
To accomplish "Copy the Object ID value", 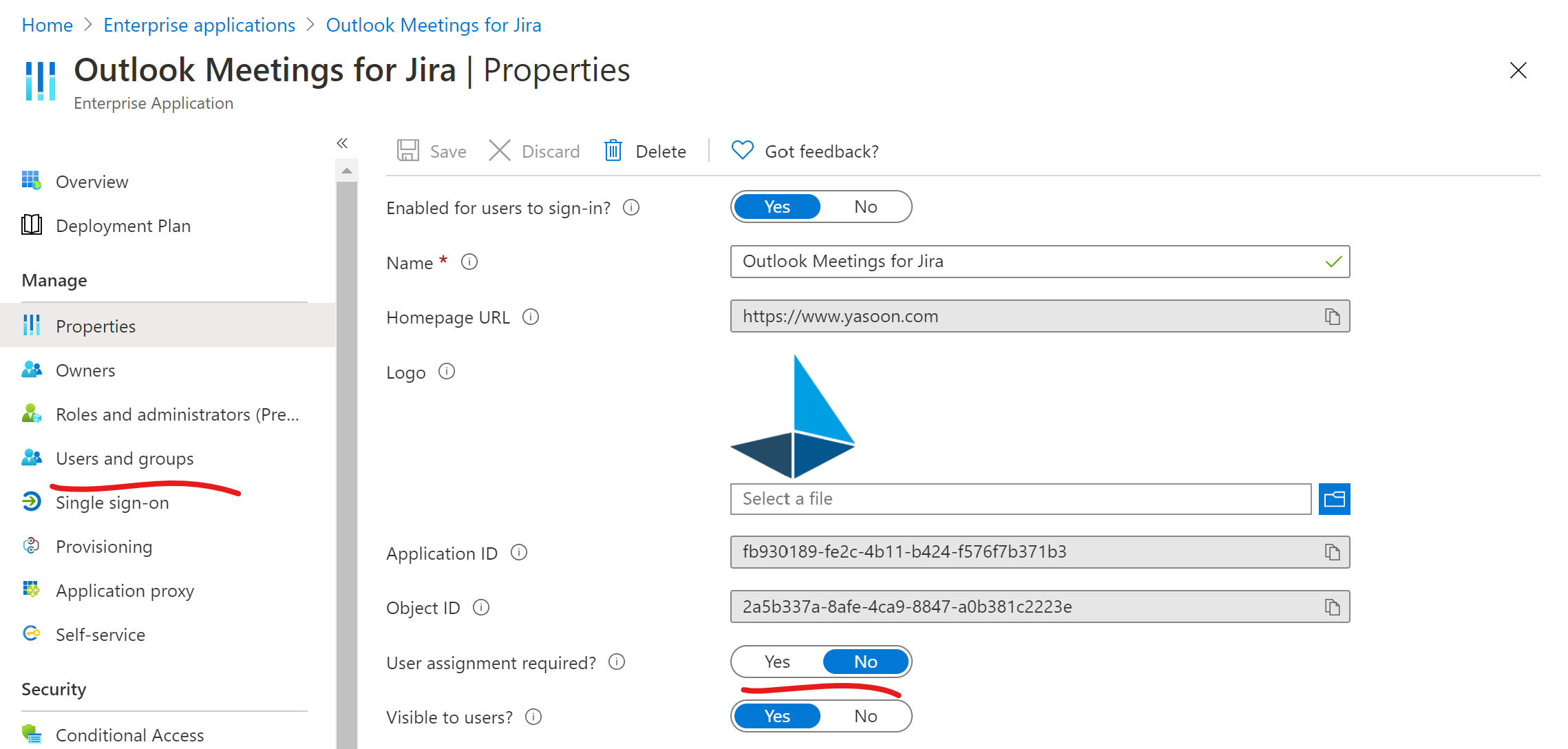I will (1333, 606).
